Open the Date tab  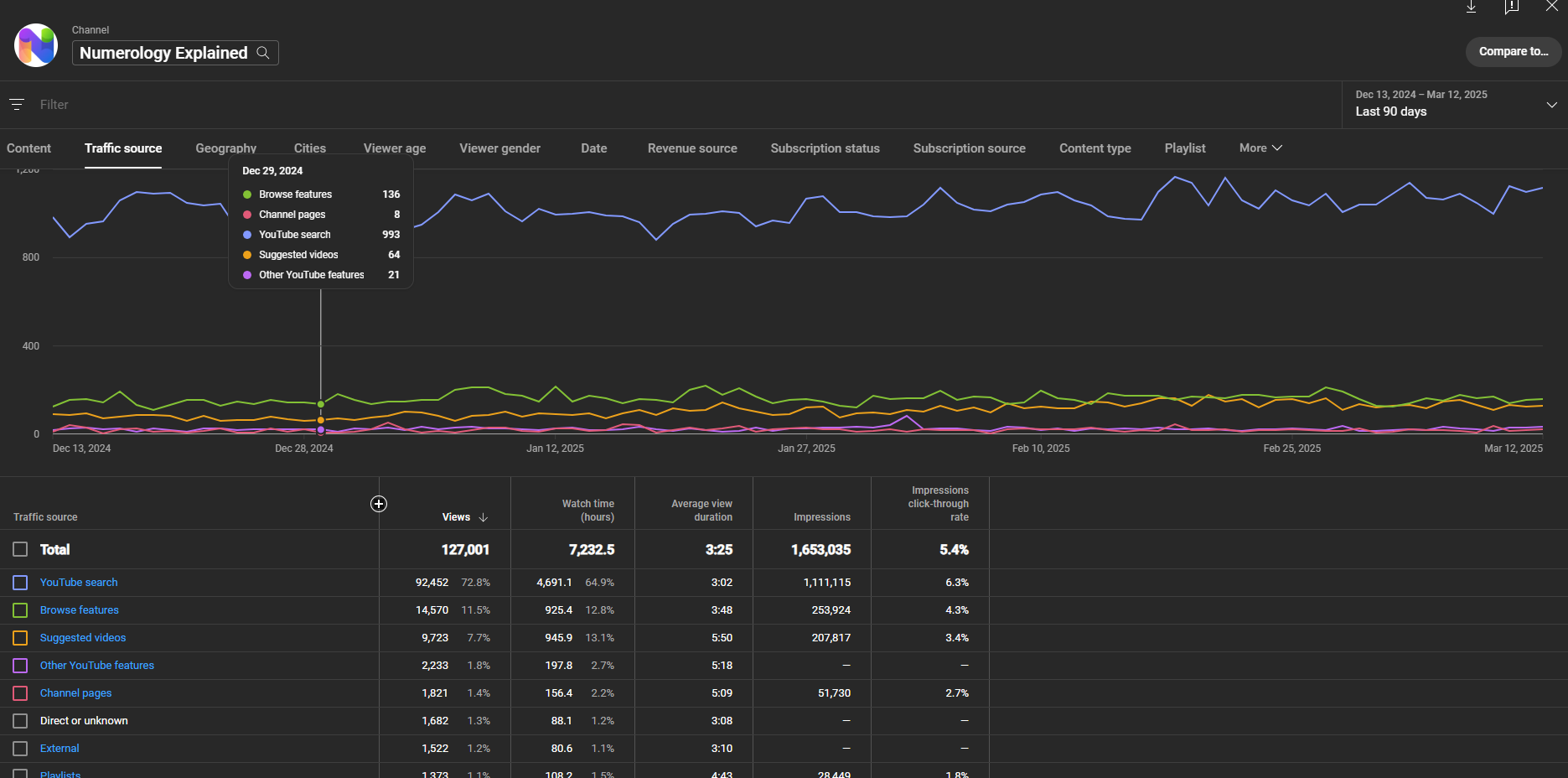click(x=594, y=148)
